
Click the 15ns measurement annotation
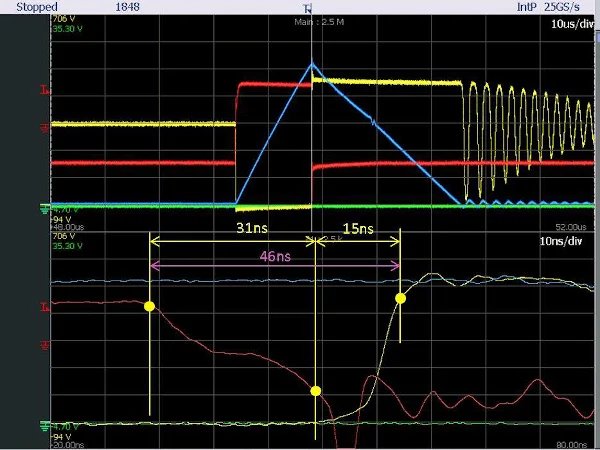coord(358,229)
